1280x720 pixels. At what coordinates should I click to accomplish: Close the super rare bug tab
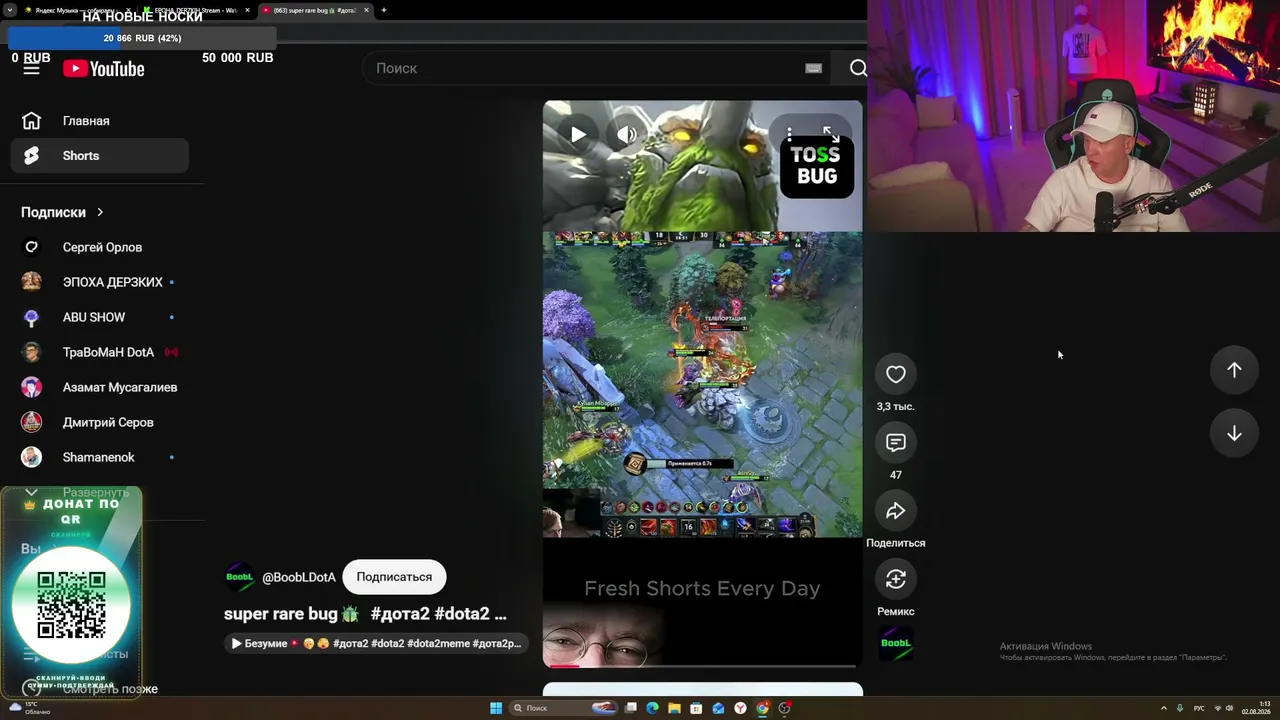366,10
